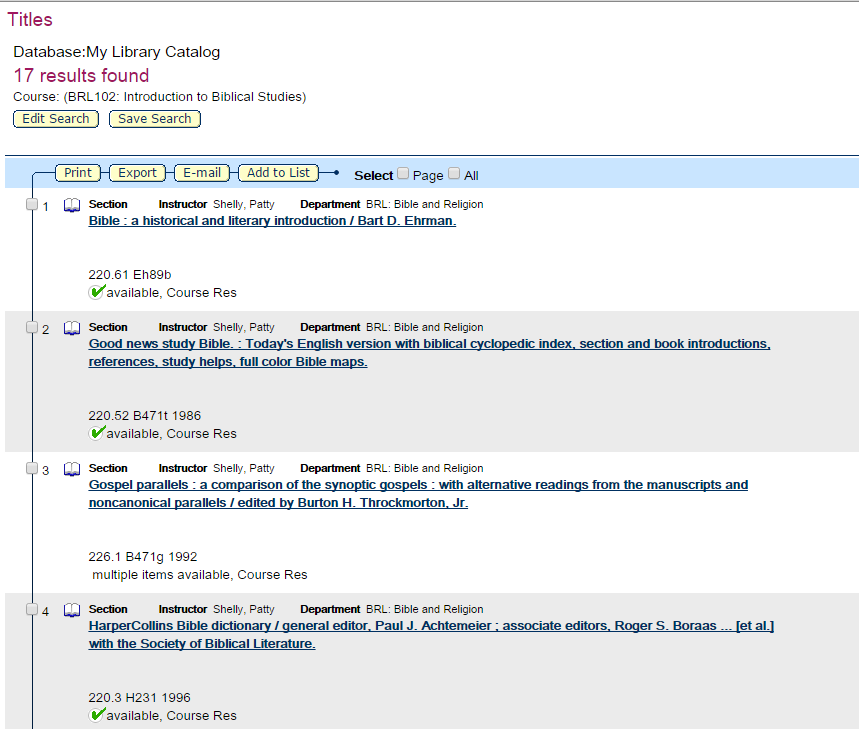Click the book icon next to the Good news study Bible
Viewport: 859px width, 729px height.
71,327
